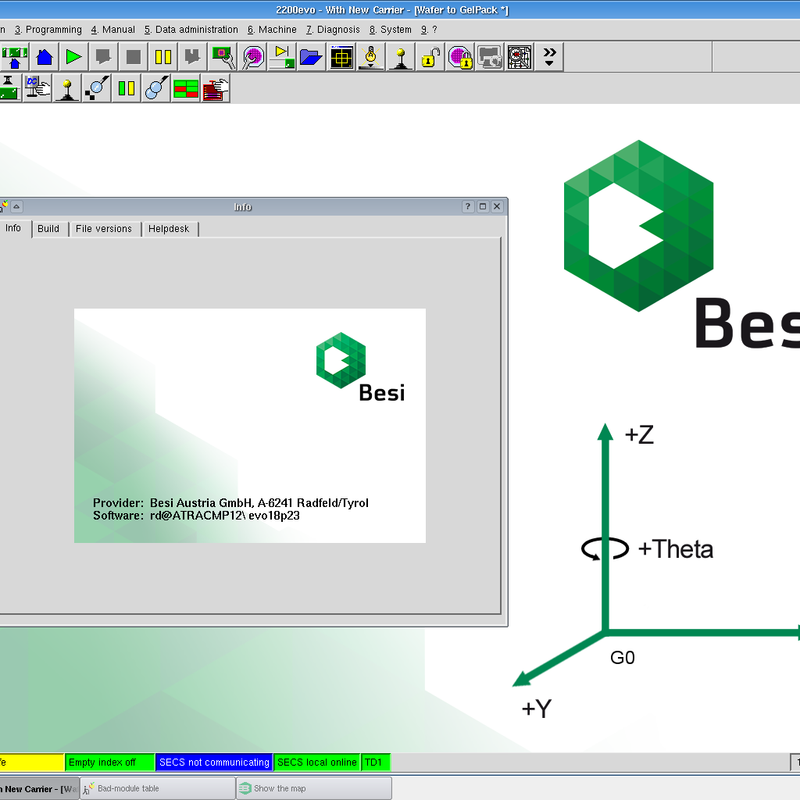Expand toolbar overflow double-chevron
The height and width of the screenshot is (800, 800).
click(549, 57)
